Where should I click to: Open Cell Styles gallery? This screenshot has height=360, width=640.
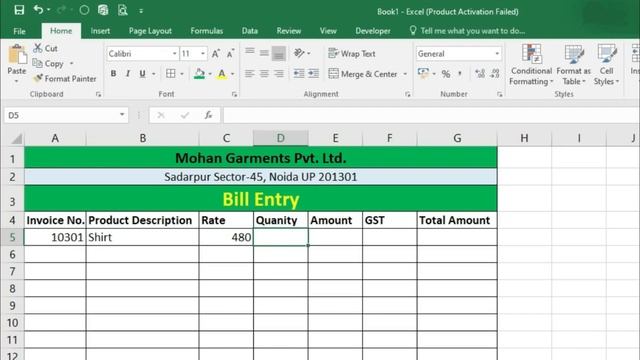tap(606, 64)
